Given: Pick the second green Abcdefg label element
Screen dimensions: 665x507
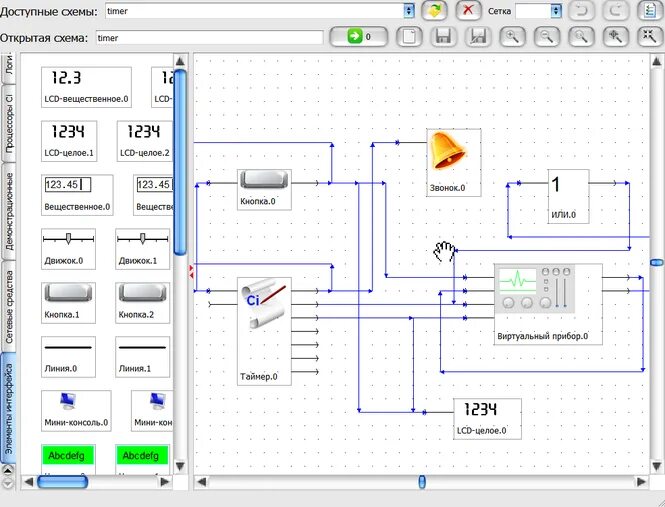Looking at the screenshot, I should pyautogui.click(x=142, y=459).
